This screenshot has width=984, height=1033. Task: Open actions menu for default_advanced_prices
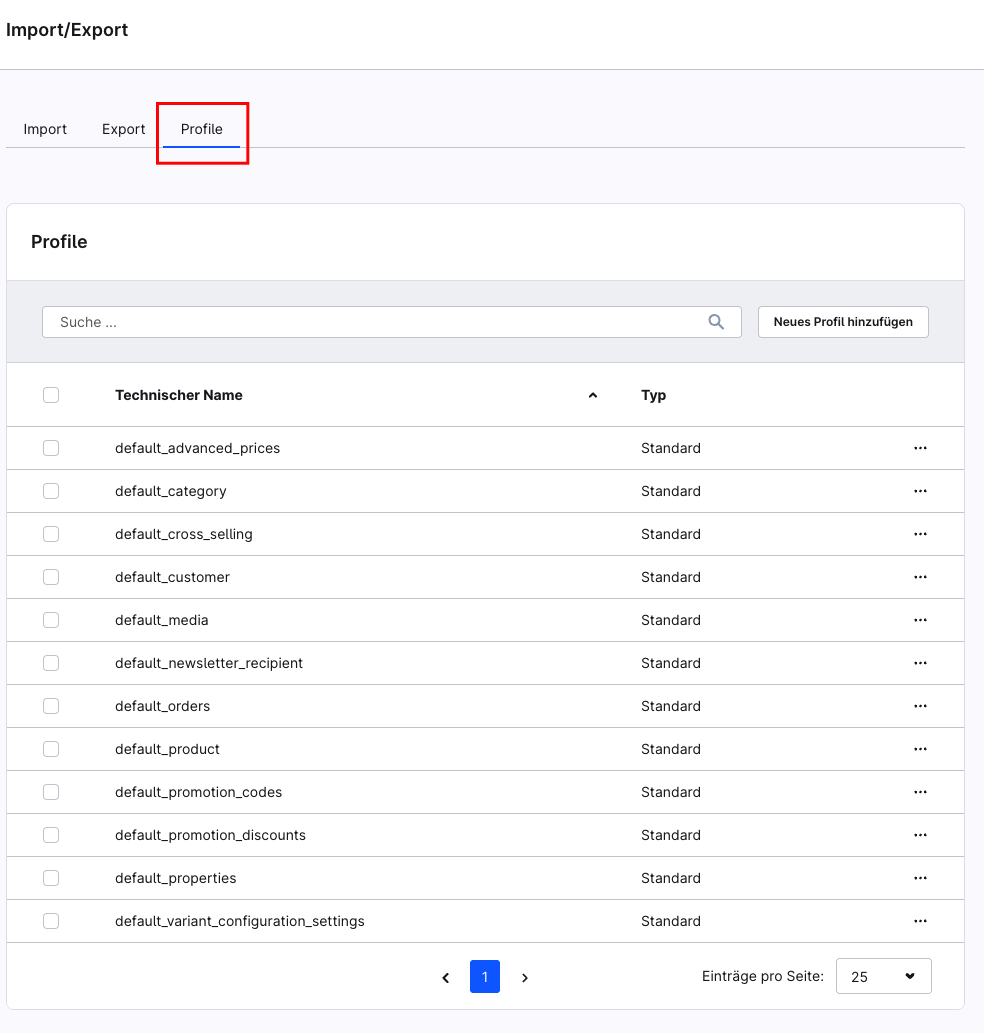[920, 448]
